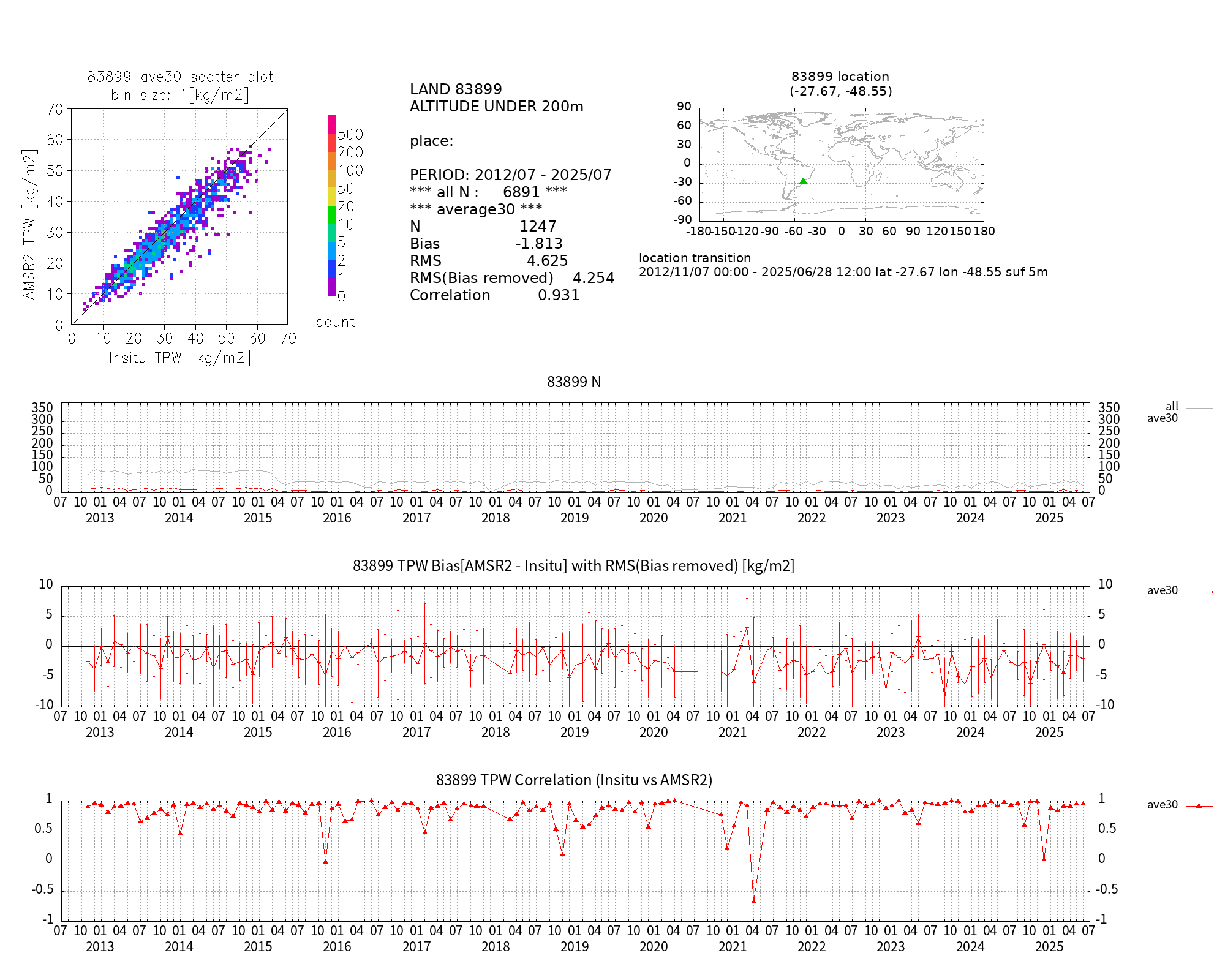Click the TPW Correlation chart title

pos(574,780)
